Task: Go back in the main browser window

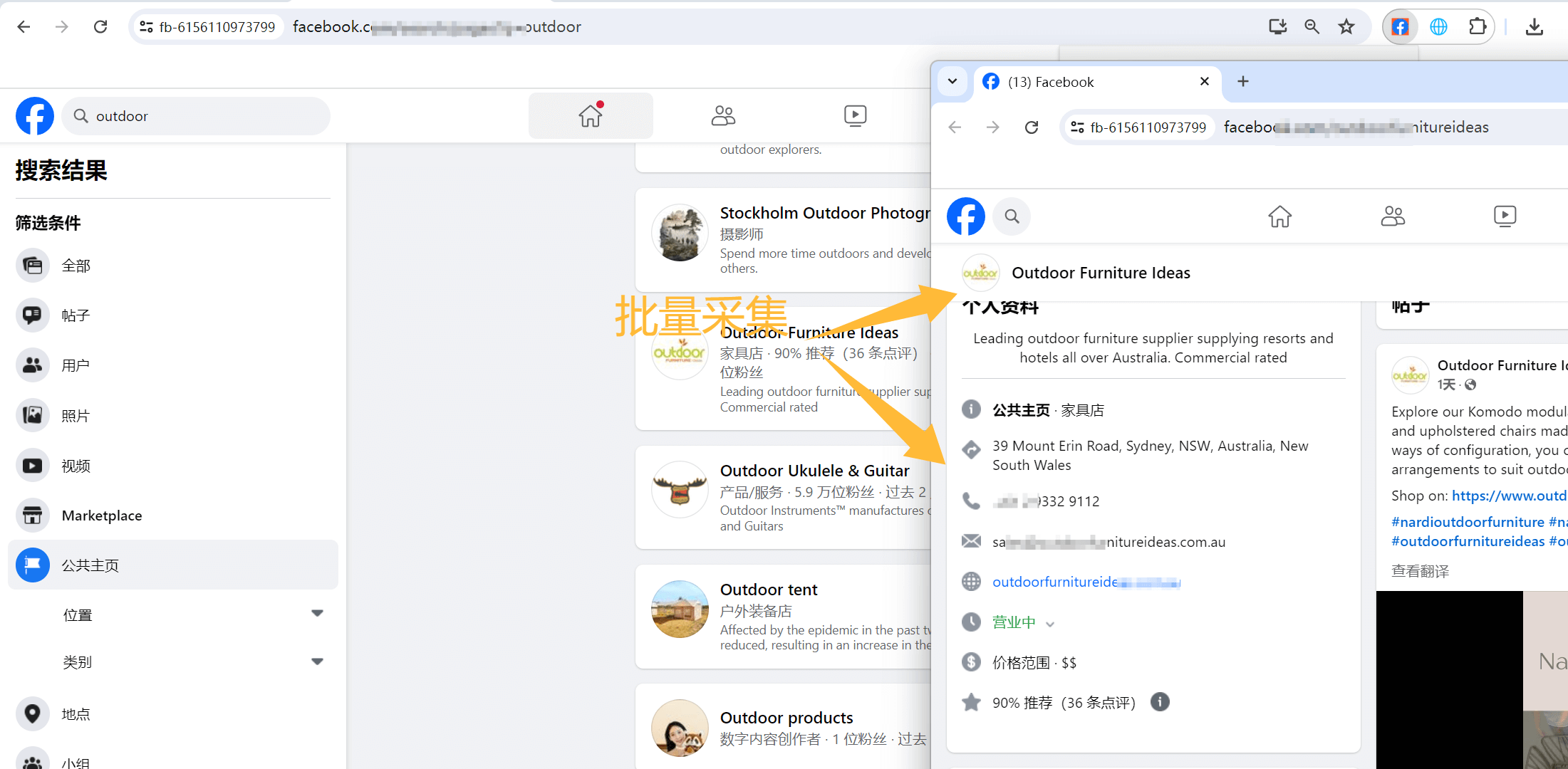Action: 24,27
